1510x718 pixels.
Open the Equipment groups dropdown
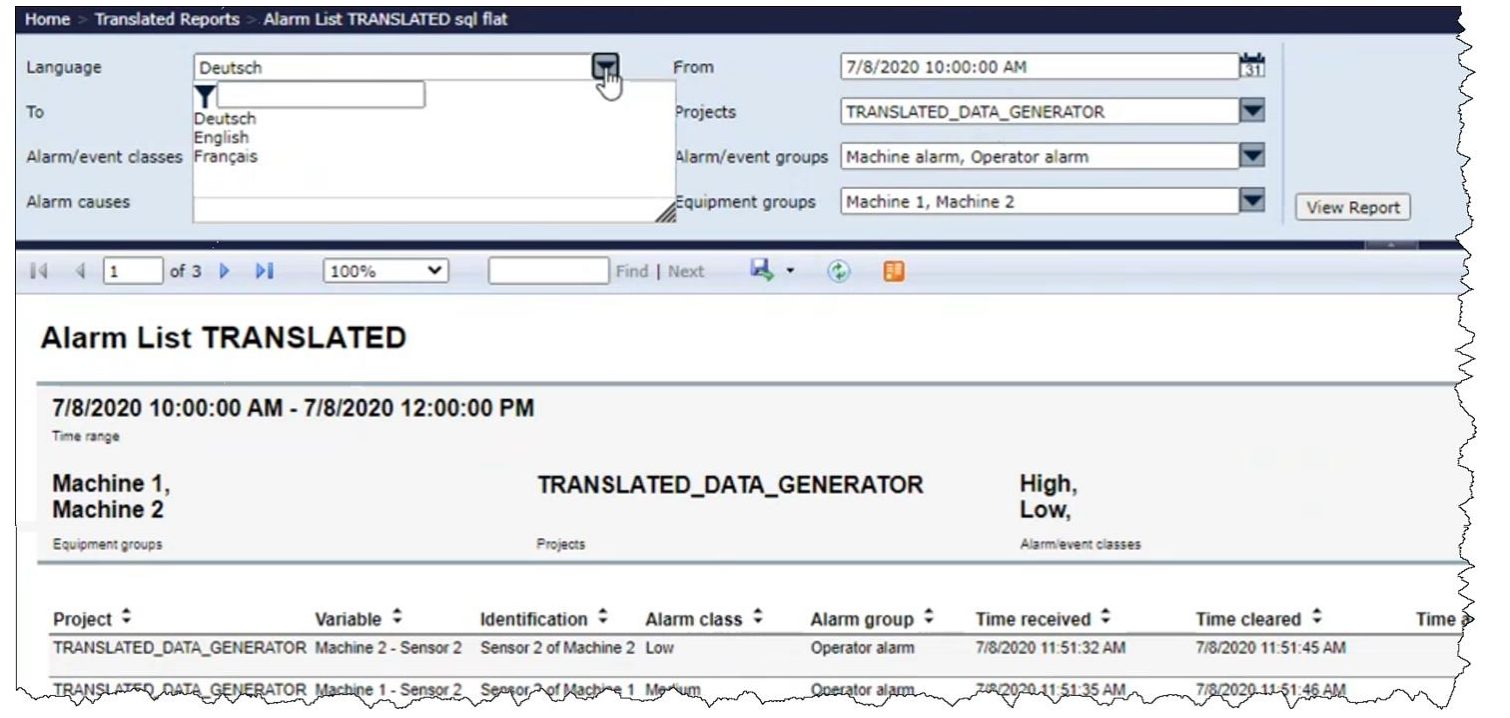click(x=1252, y=201)
